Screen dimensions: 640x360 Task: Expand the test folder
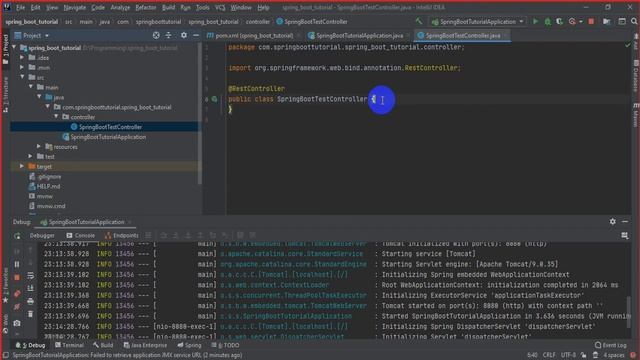point(31,156)
